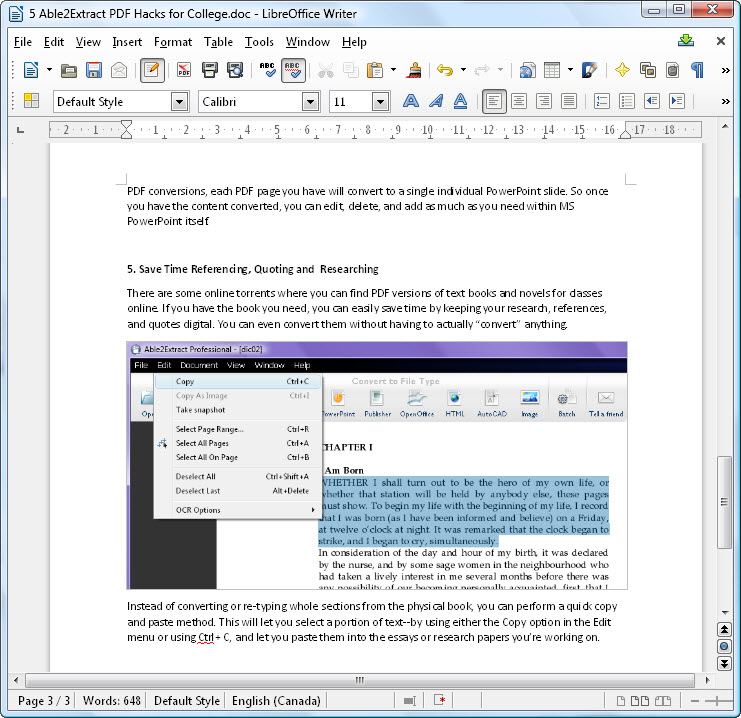Insert a table with the Table icon
Screen dimensions: 741x718
click(552, 70)
